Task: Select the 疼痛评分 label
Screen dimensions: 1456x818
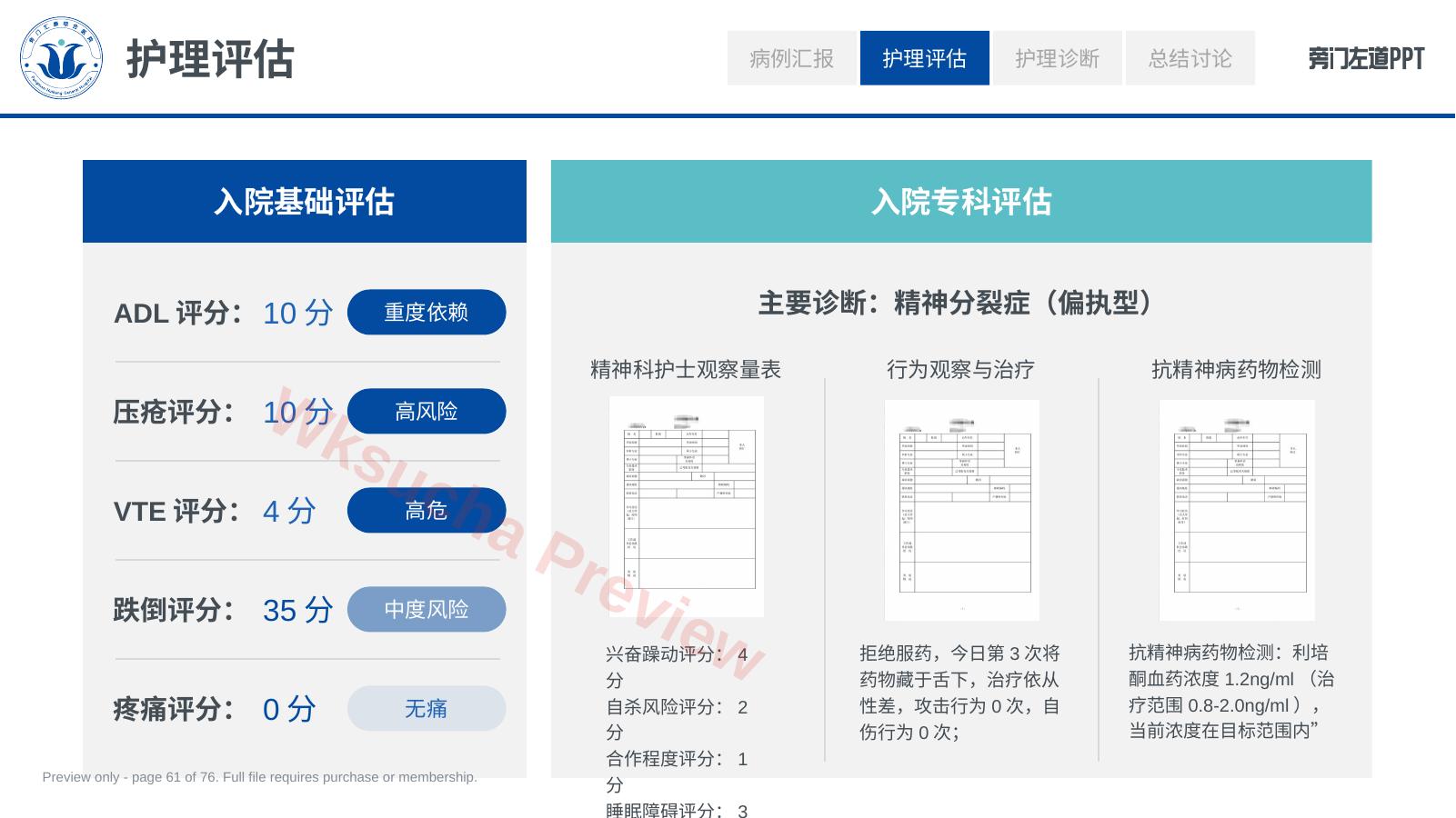Action: pyautogui.click(x=174, y=709)
